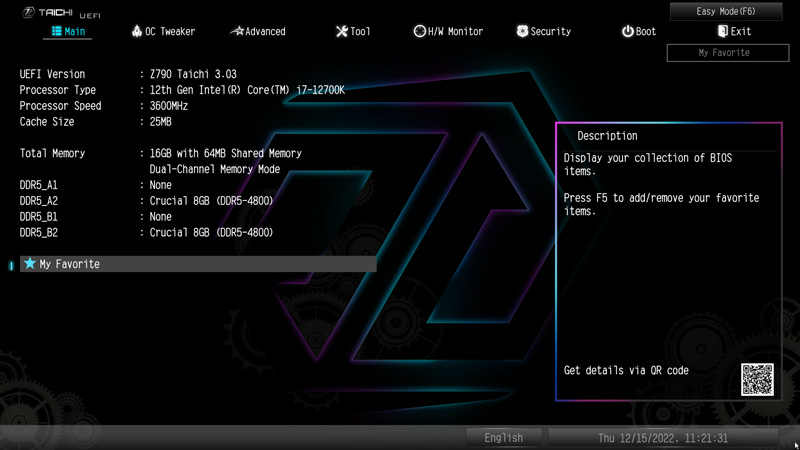The height and width of the screenshot is (450, 800).
Task: Click the DDR5_A1 None value
Action: [x=160, y=185]
